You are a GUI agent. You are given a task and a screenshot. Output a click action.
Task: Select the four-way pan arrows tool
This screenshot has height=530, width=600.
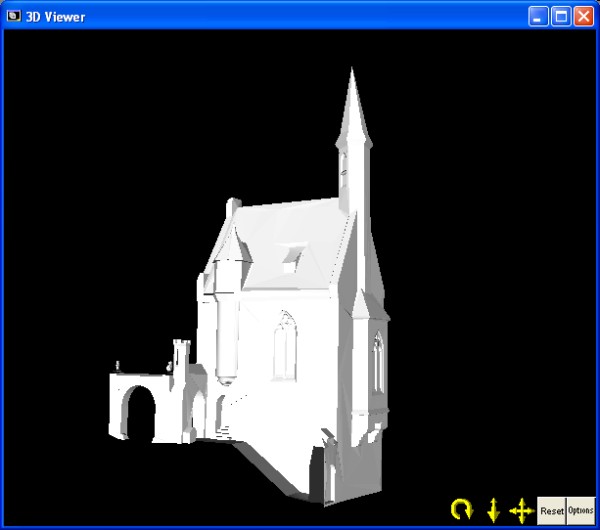coord(522,510)
